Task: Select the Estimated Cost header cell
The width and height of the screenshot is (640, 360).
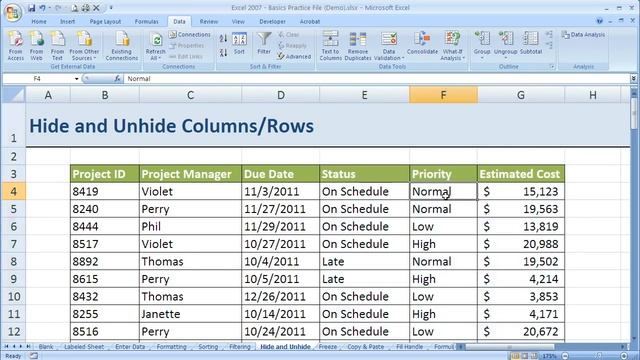Action: pos(521,174)
